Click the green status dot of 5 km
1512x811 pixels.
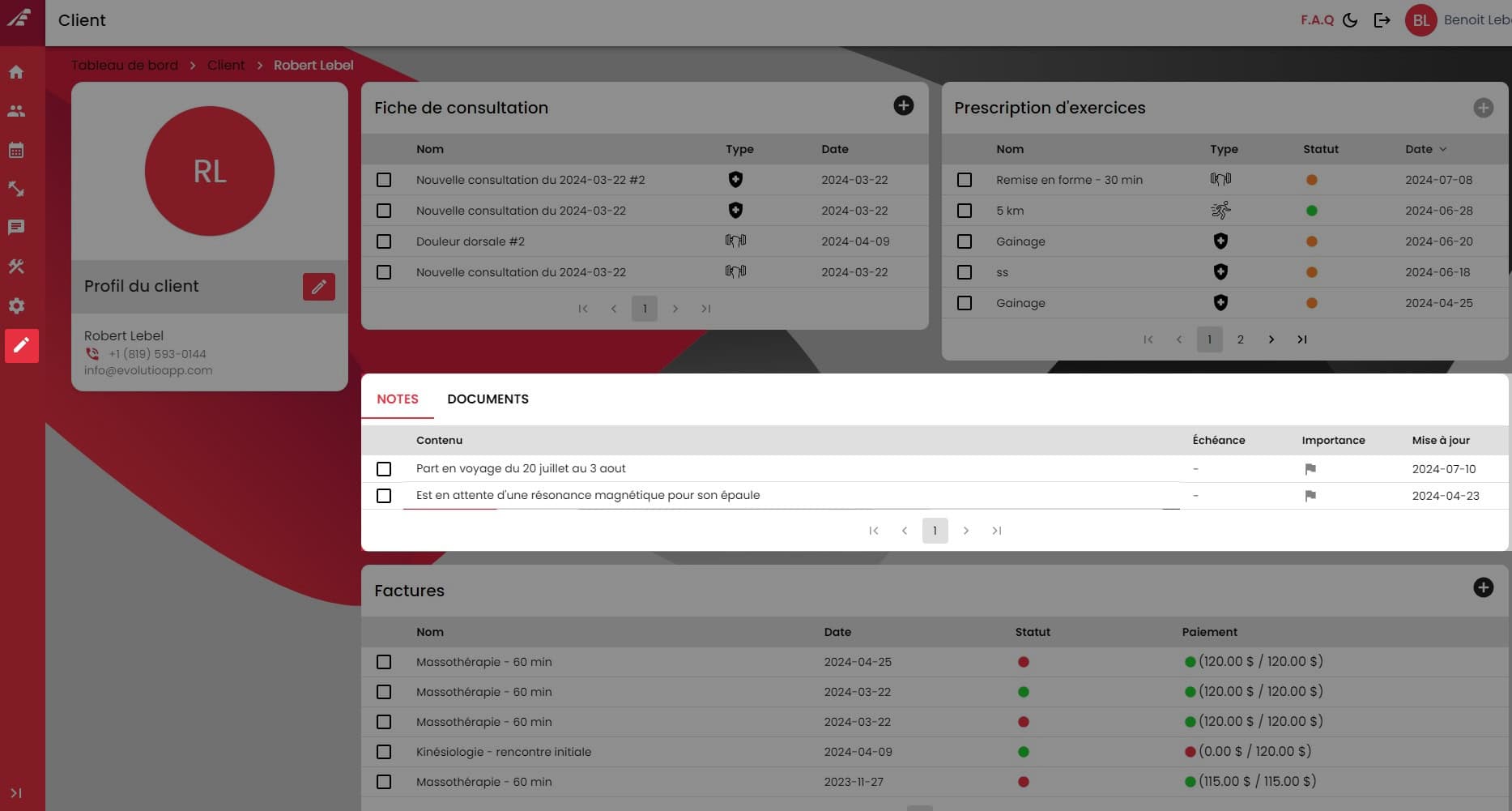coord(1312,211)
